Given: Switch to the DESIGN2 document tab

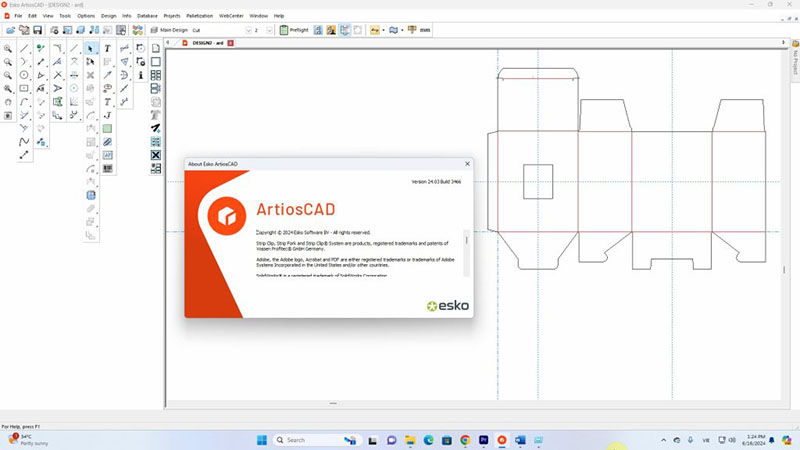Looking at the screenshot, I should (x=208, y=43).
